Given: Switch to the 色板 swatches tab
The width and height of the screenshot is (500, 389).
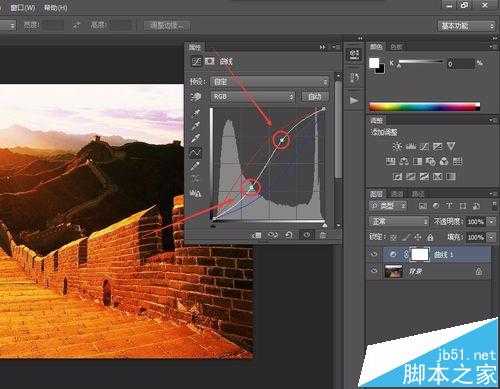Looking at the screenshot, I should pos(396,47).
